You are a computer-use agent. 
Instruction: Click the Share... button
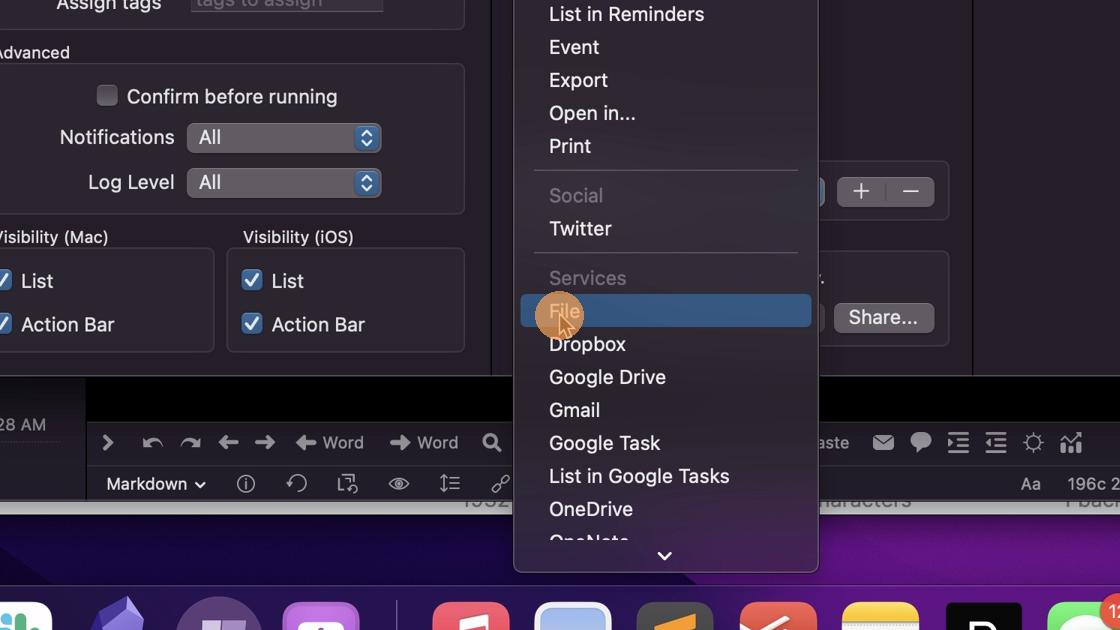pos(884,318)
